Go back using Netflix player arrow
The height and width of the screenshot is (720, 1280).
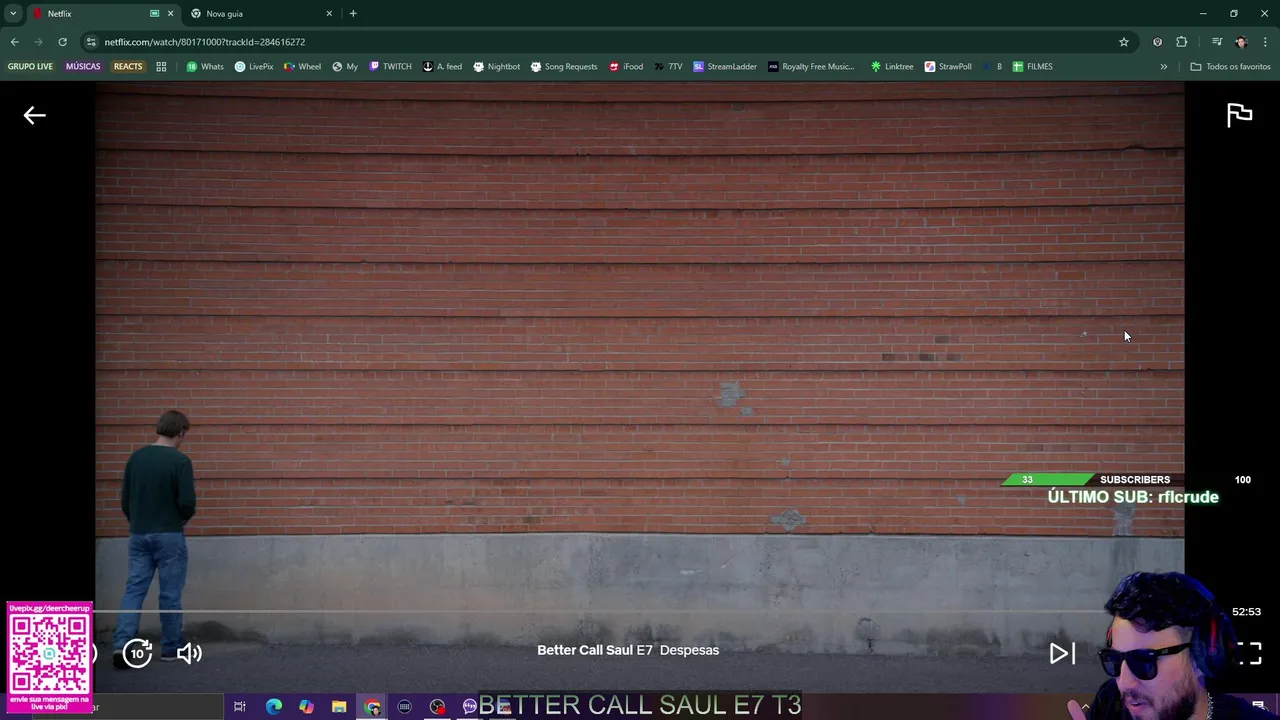[35, 115]
